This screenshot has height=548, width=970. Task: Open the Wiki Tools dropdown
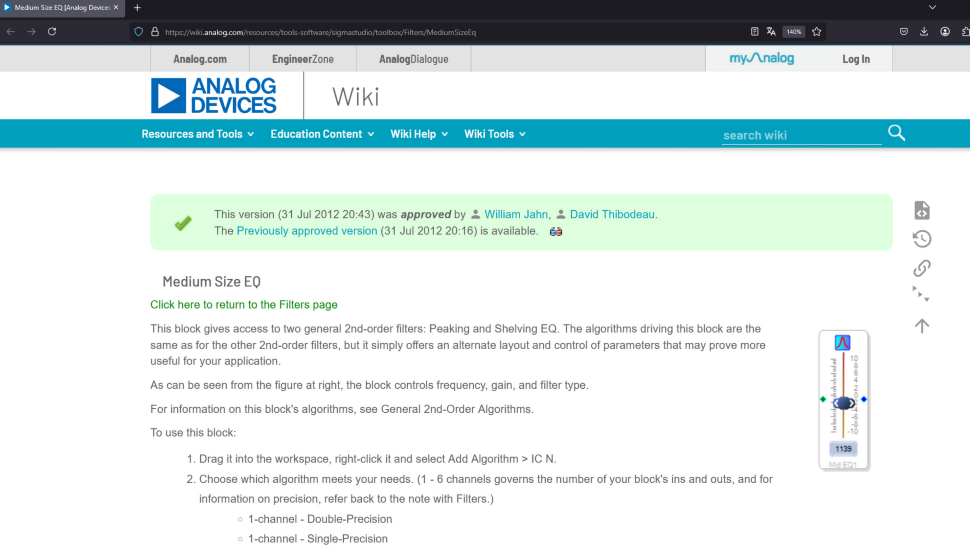(494, 134)
